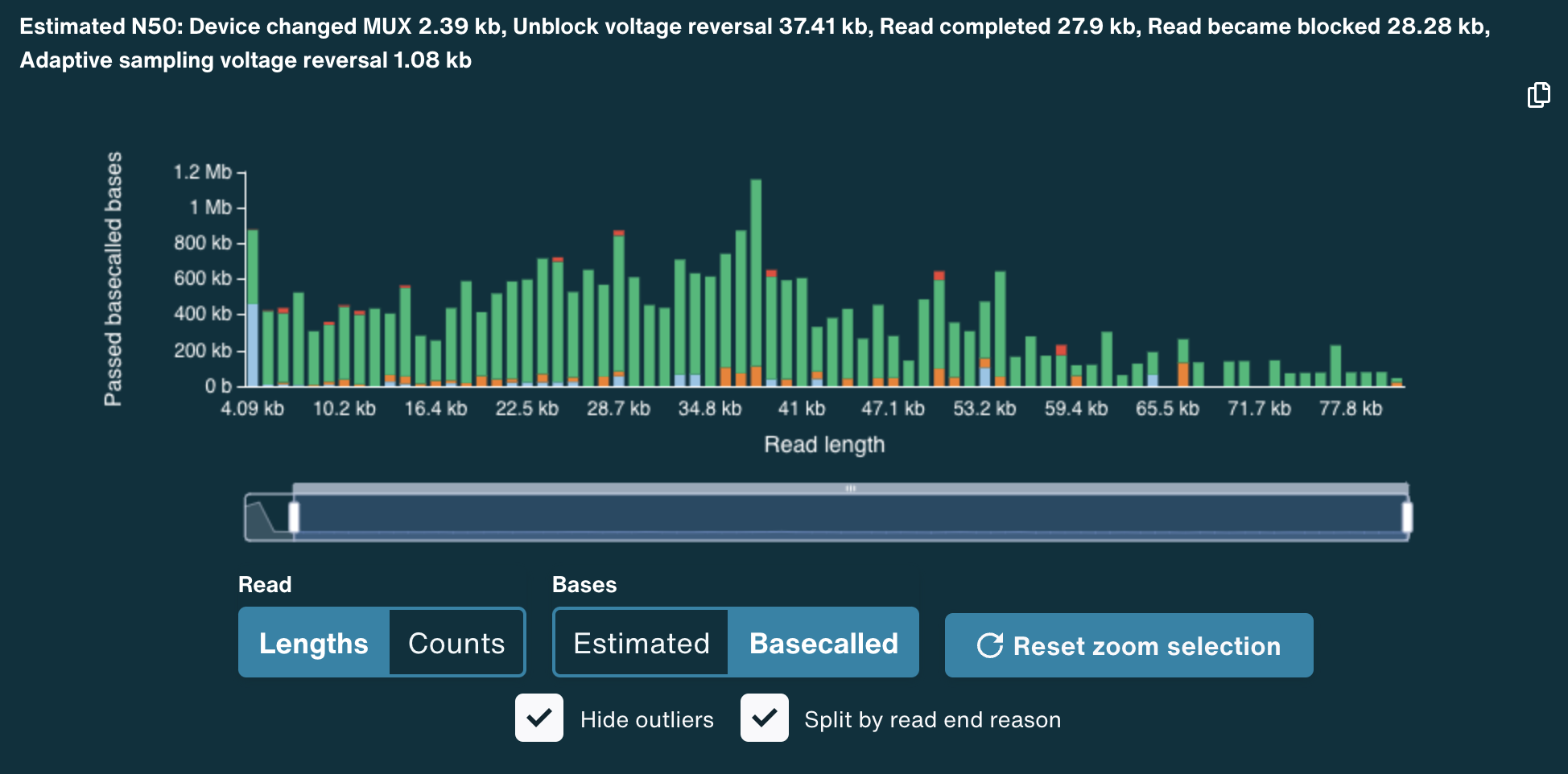
Task: Click the 65.5 kb x-axis label
Action: [x=1168, y=409]
